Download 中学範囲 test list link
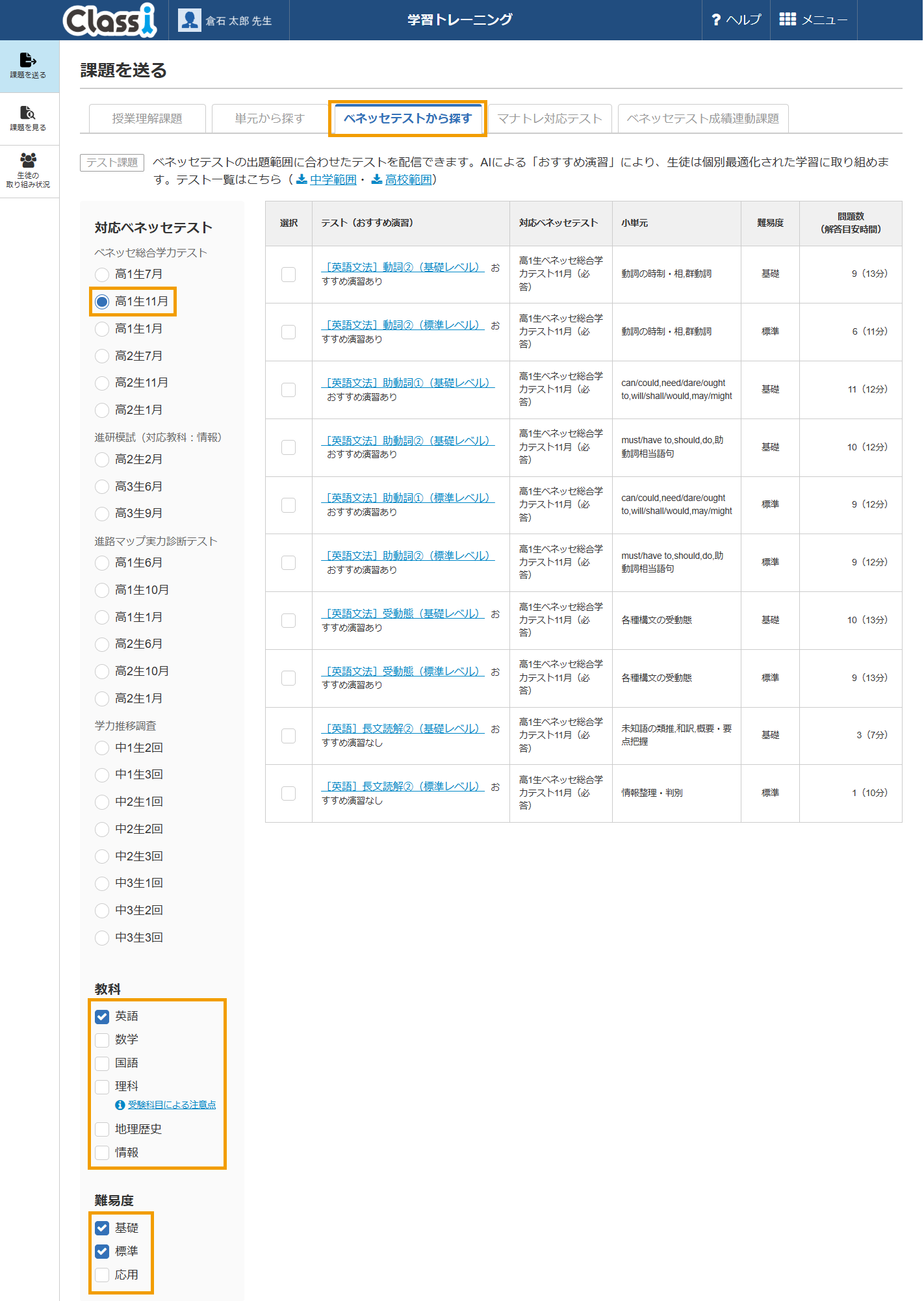The image size is (924, 1301). 333,179
